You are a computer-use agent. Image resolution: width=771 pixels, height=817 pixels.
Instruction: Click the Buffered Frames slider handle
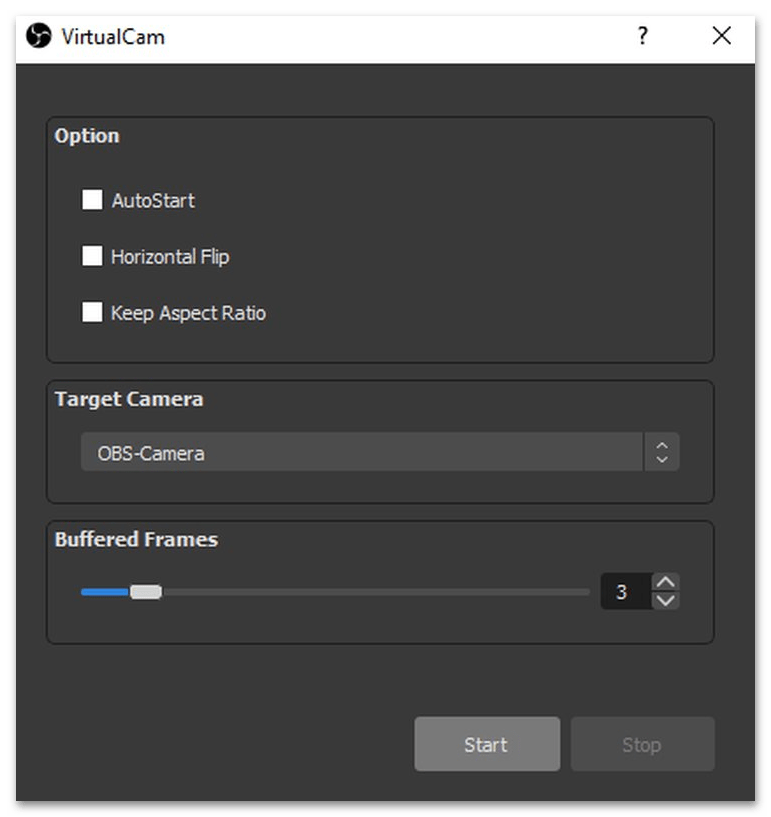point(146,592)
